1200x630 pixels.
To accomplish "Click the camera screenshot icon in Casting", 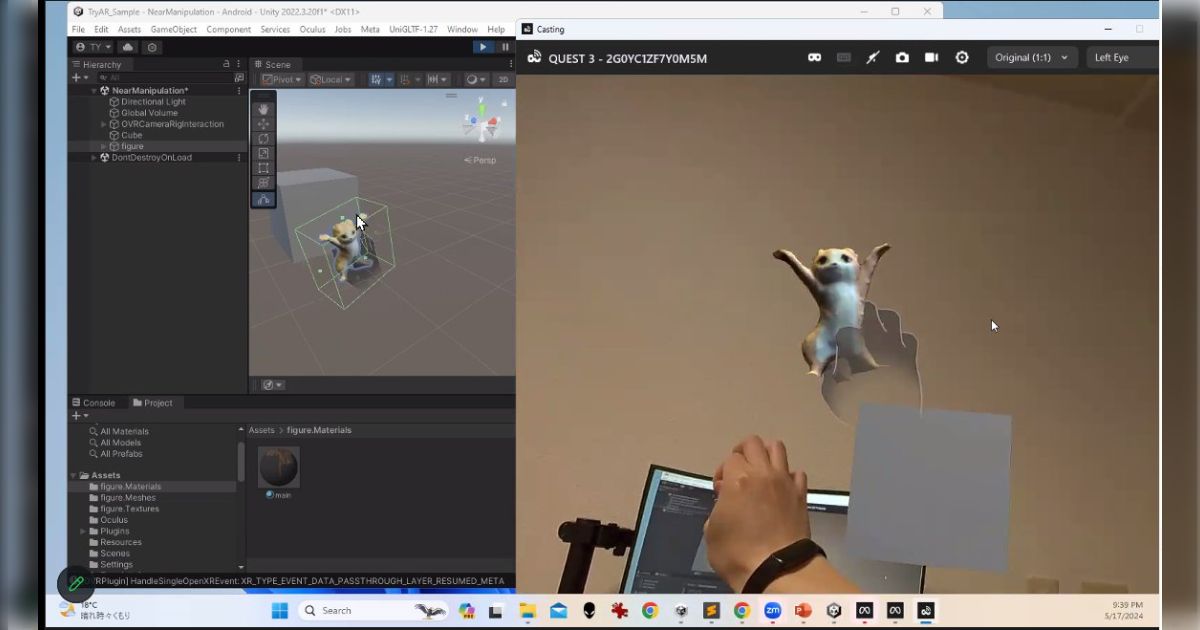I will (x=902, y=58).
